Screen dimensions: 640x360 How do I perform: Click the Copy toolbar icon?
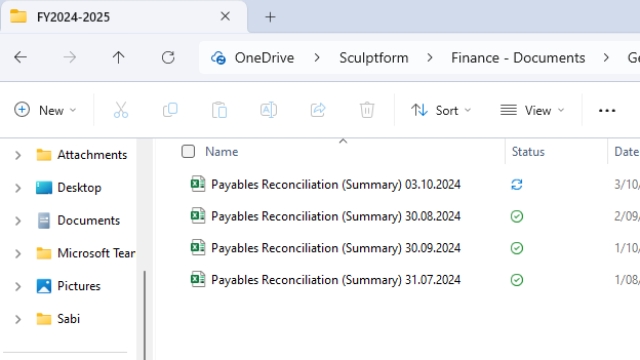point(170,110)
